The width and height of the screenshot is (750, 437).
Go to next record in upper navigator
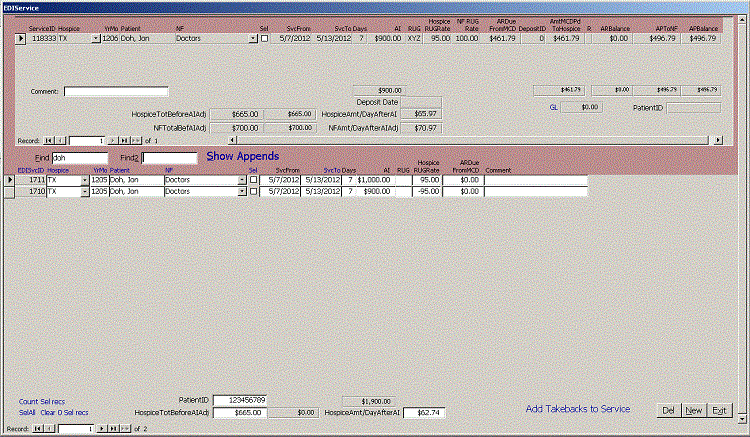[x=112, y=140]
